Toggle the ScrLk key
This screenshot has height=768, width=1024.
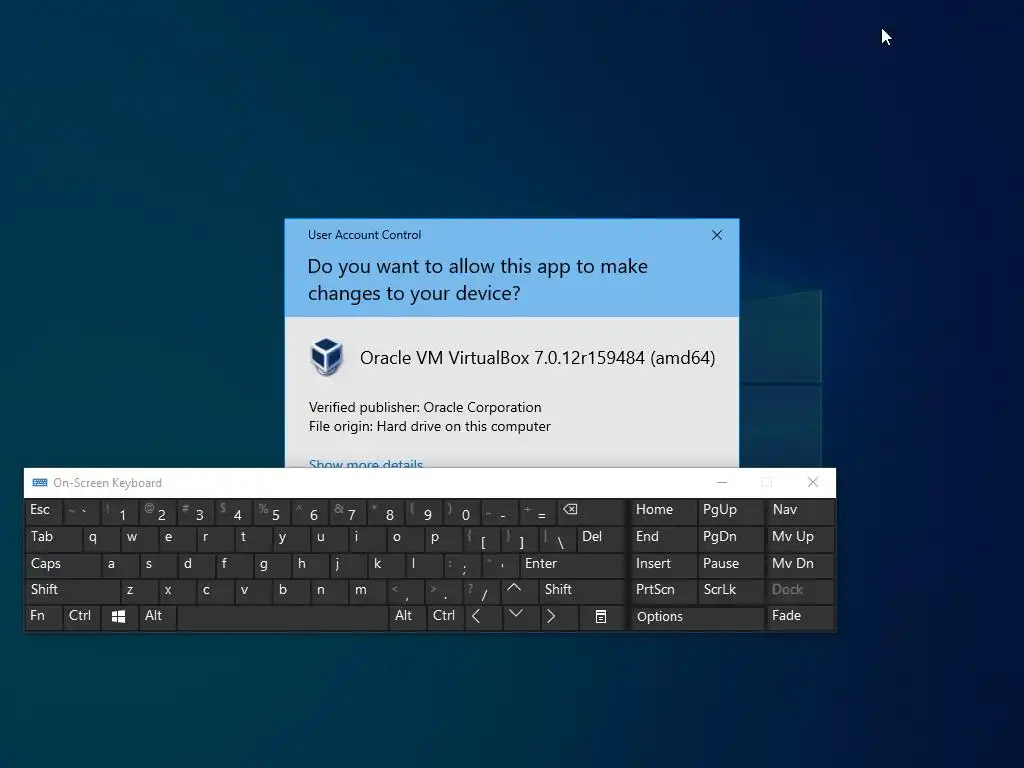coord(730,591)
